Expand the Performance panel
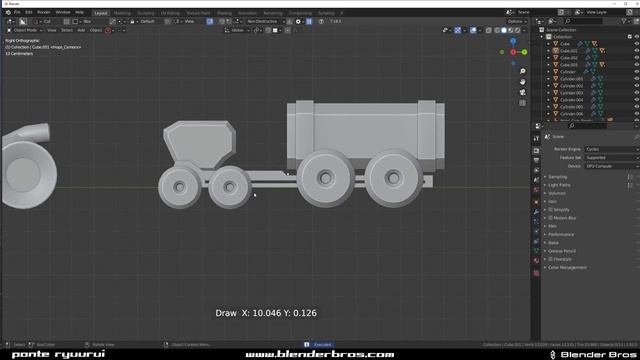 (560, 234)
